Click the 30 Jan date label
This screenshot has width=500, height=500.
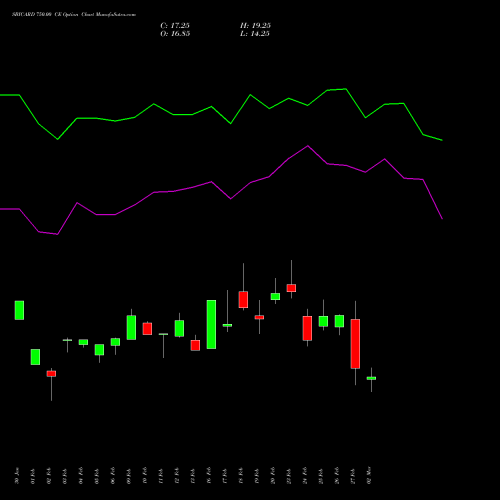pos(17,476)
